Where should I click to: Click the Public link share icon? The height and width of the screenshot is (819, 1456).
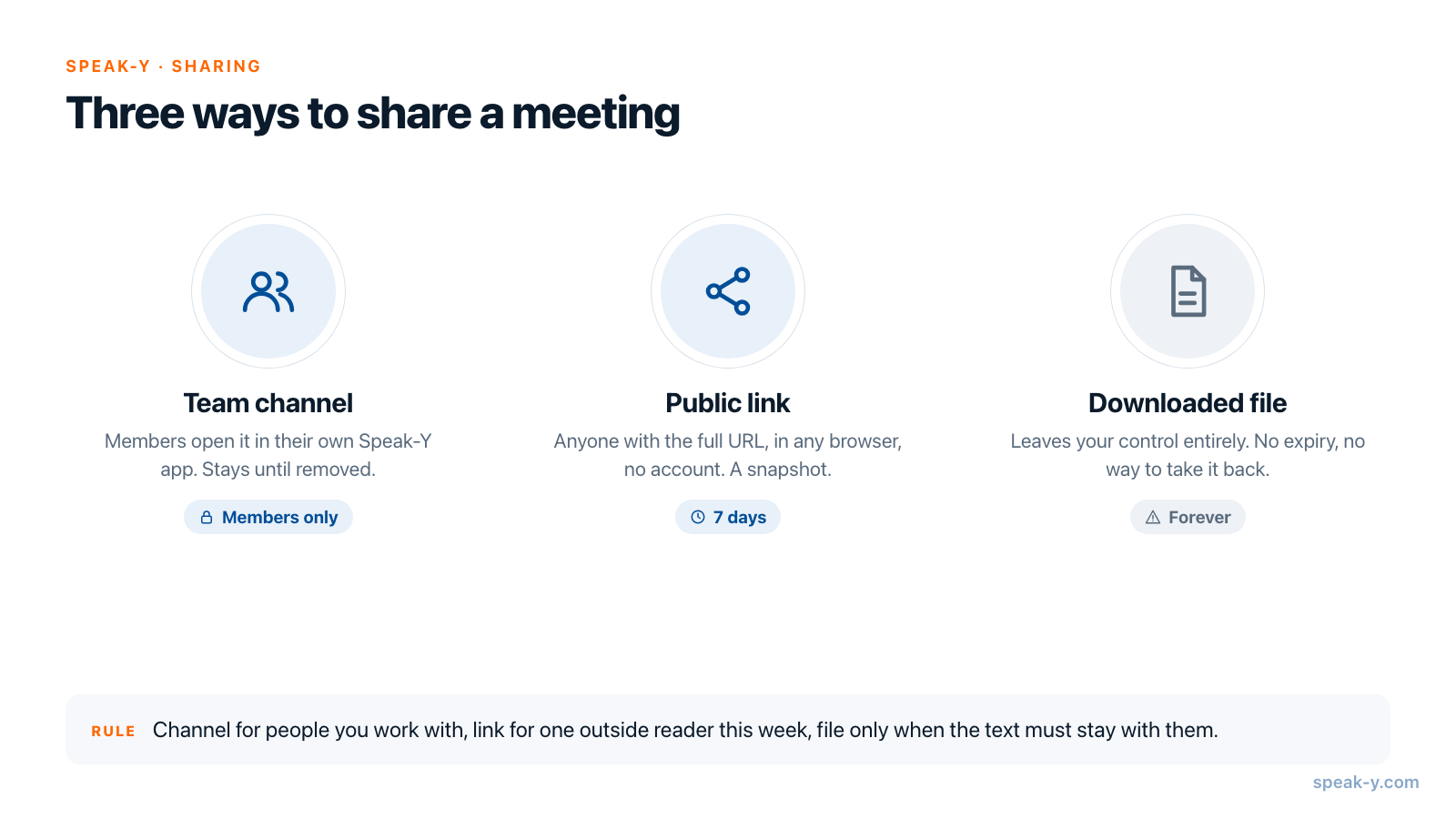[728, 291]
